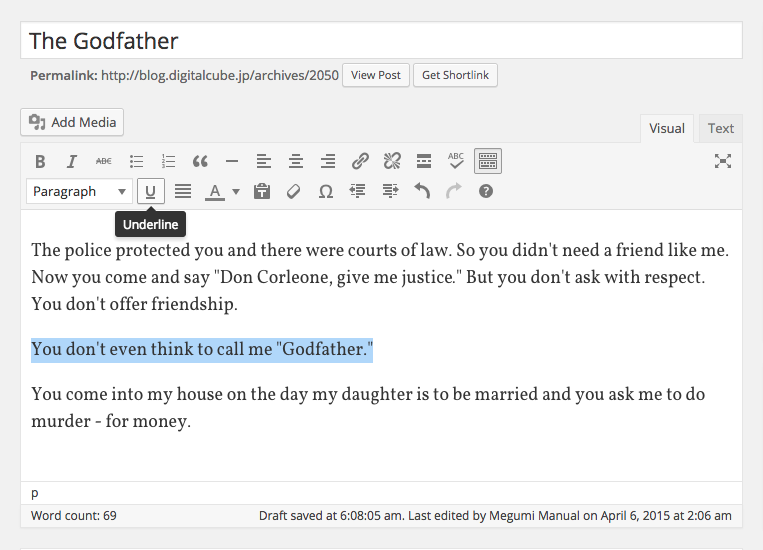
Task: Clear formatting with the eraser icon
Action: coord(293,191)
